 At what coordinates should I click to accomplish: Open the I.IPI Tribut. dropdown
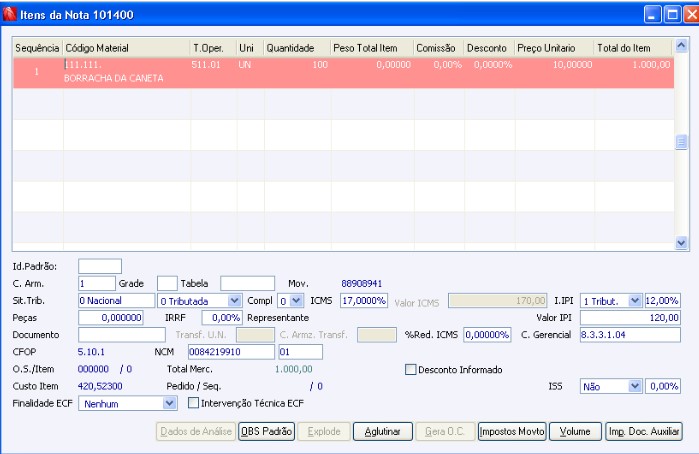[635, 301]
